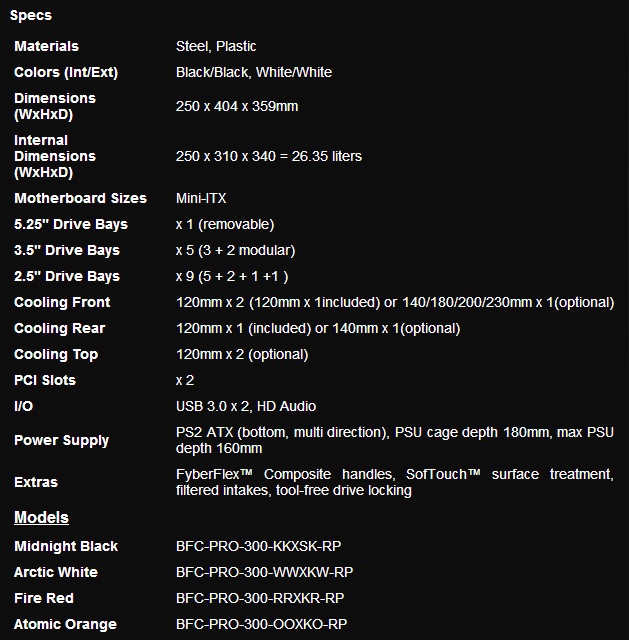
Task: Click the Cooling Rear 120mm value
Action: point(318,328)
